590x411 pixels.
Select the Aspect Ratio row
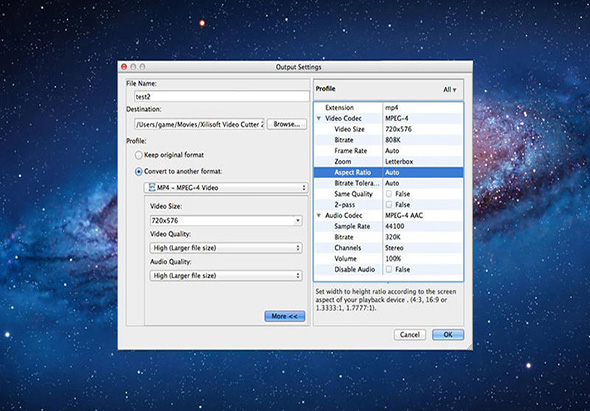(388, 172)
